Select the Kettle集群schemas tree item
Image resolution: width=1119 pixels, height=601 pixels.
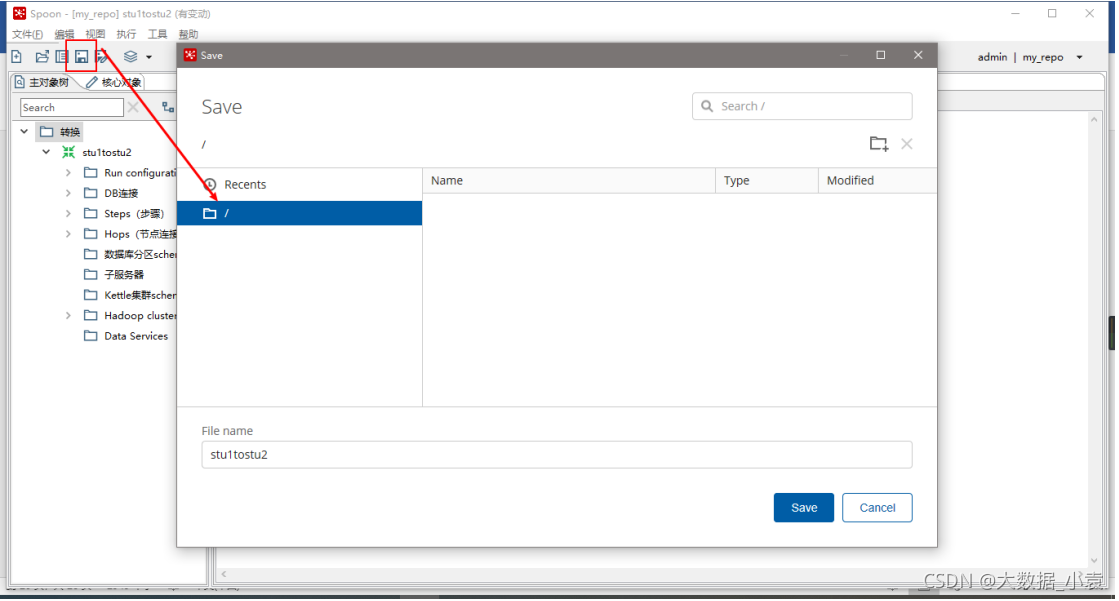(140, 295)
